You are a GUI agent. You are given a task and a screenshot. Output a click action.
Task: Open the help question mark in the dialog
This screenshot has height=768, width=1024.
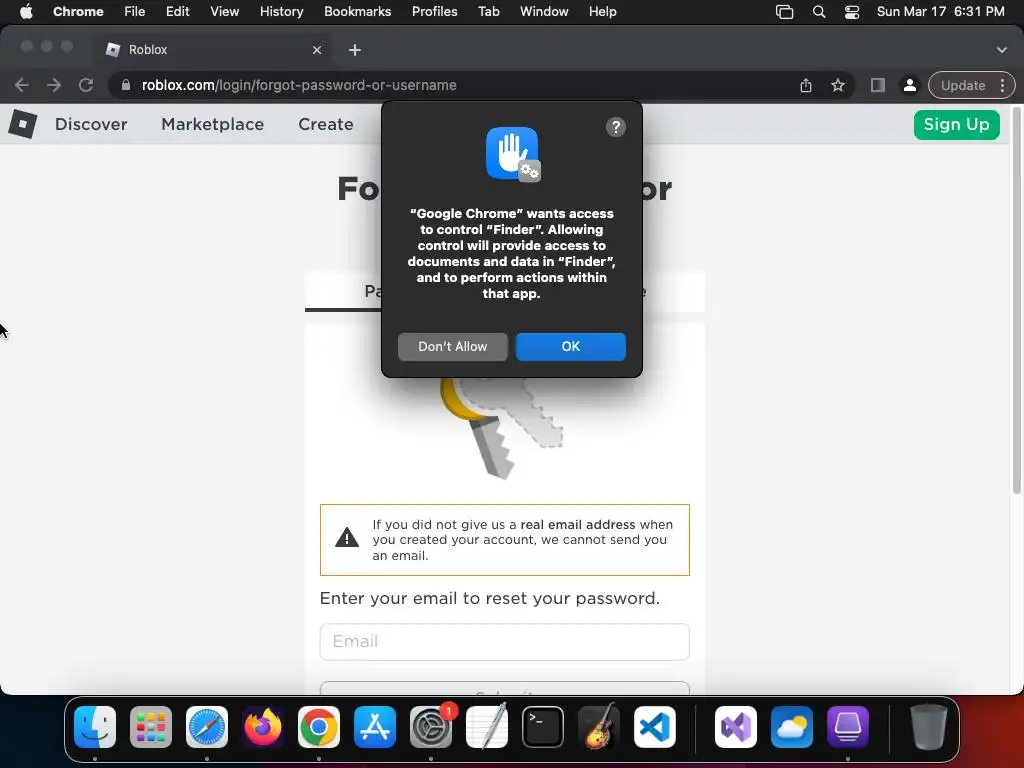615,127
